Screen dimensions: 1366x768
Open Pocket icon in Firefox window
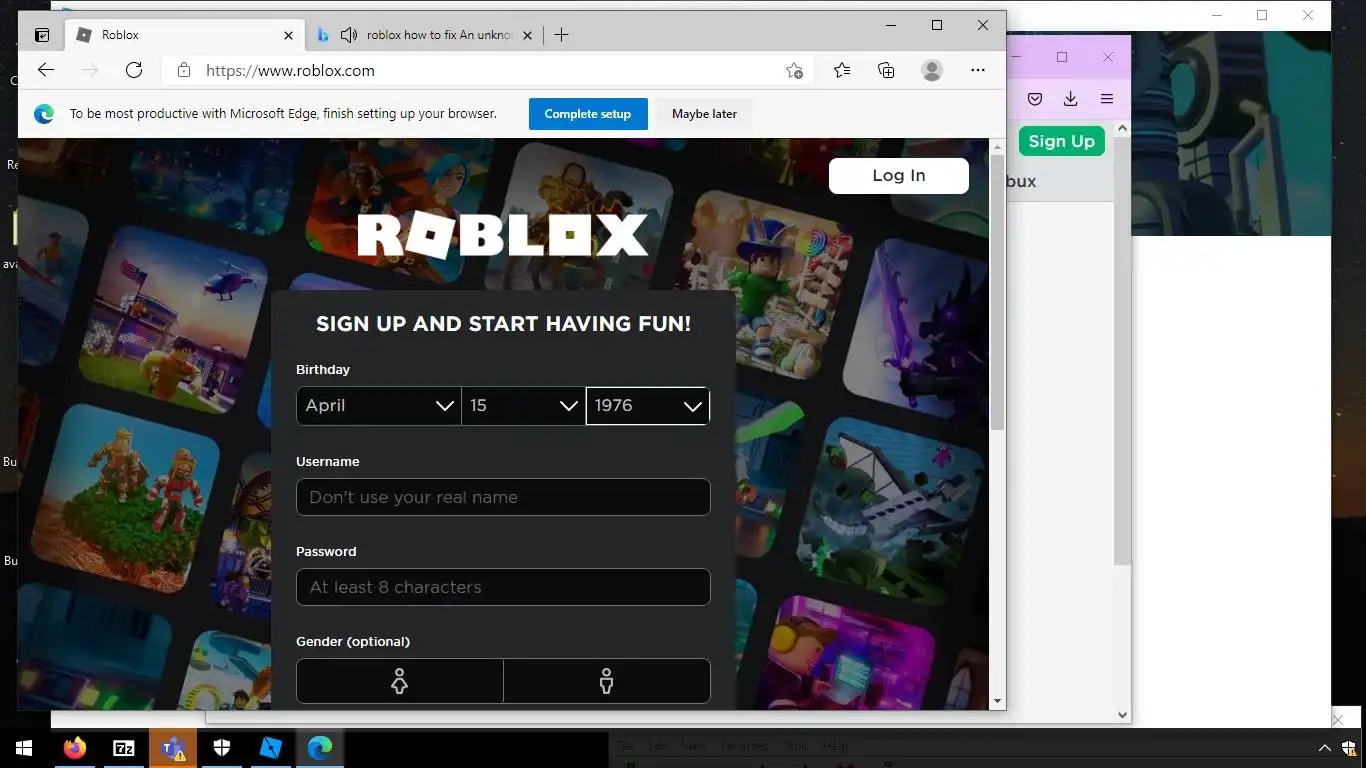click(1035, 99)
